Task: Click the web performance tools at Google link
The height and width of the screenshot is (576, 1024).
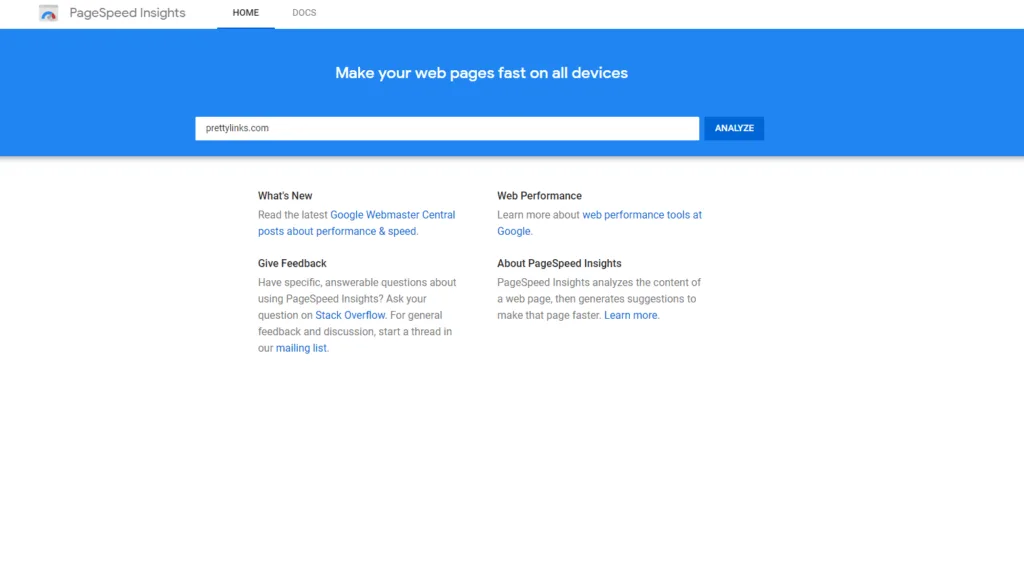Action: pyautogui.click(x=641, y=214)
